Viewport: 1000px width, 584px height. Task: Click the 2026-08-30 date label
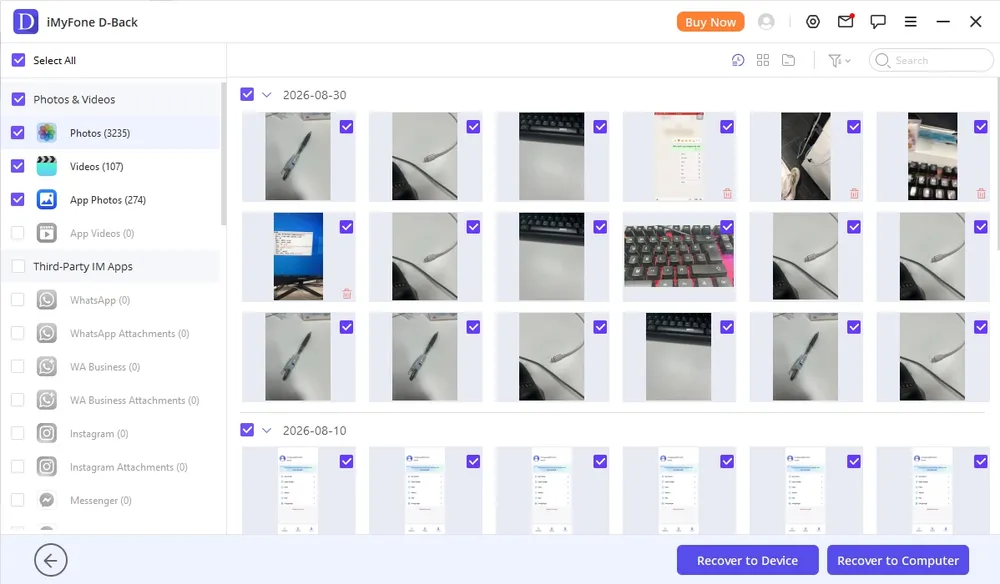tap(314, 95)
